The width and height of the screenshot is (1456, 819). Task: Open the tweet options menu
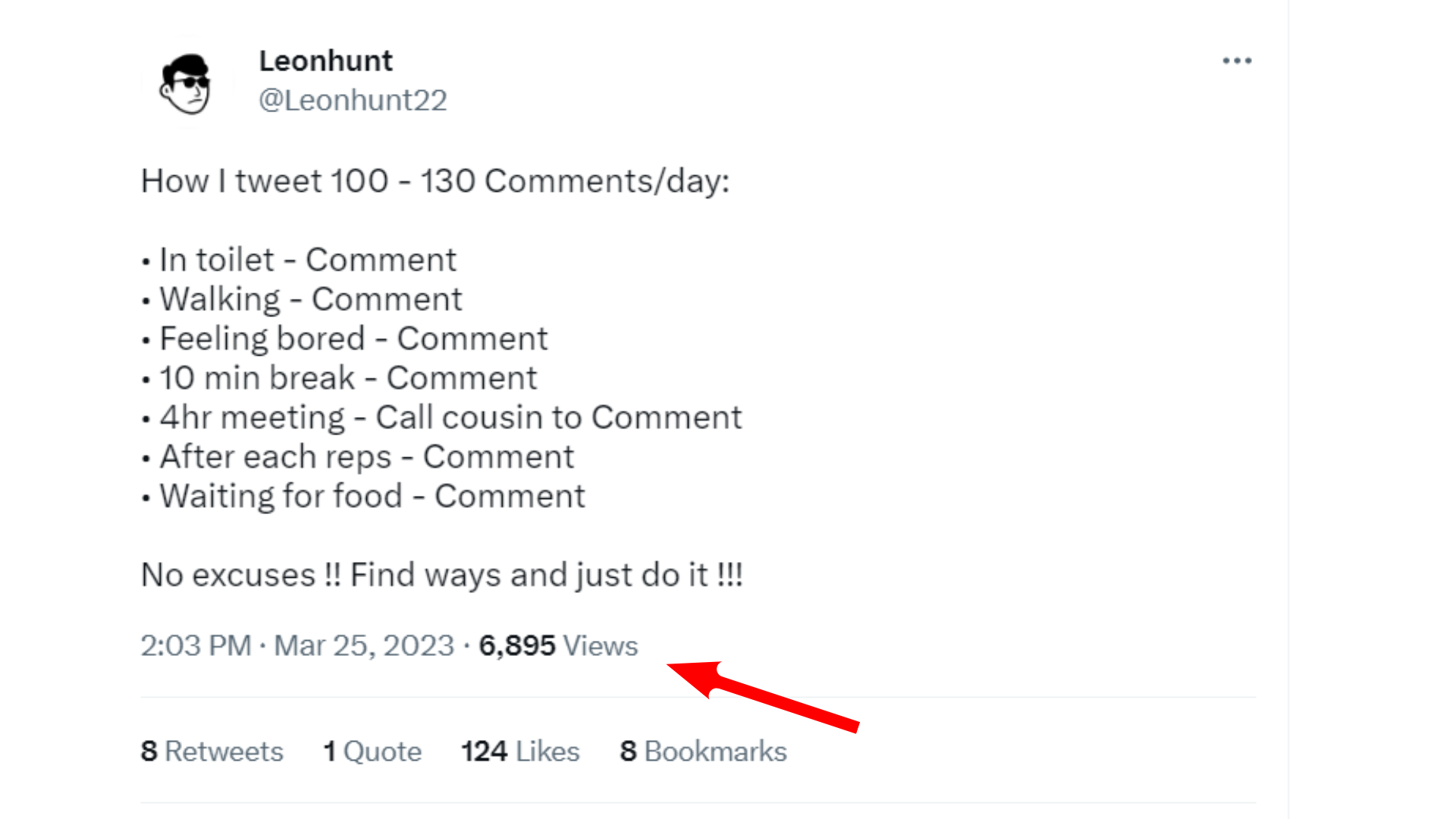(1237, 60)
